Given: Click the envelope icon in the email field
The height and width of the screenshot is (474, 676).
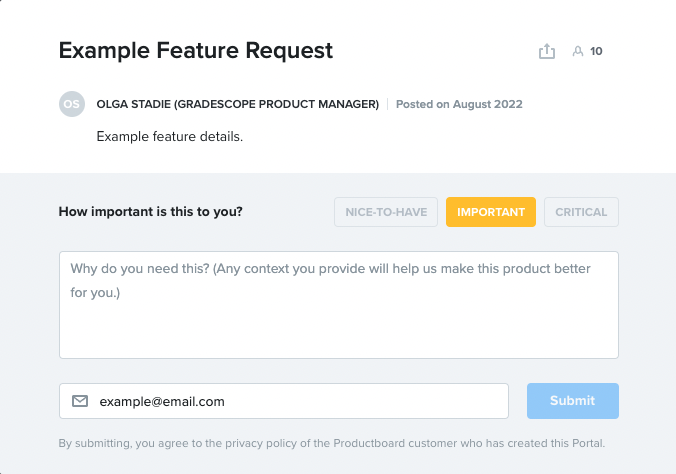Looking at the screenshot, I should click(80, 401).
